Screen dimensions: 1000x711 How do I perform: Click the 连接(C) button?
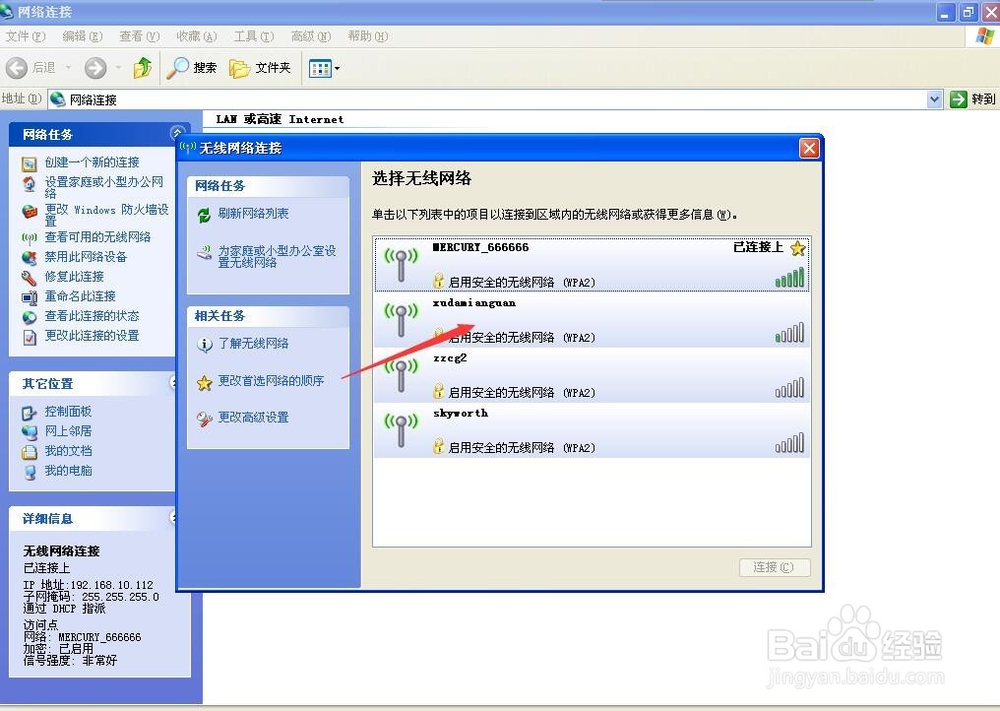[x=774, y=566]
